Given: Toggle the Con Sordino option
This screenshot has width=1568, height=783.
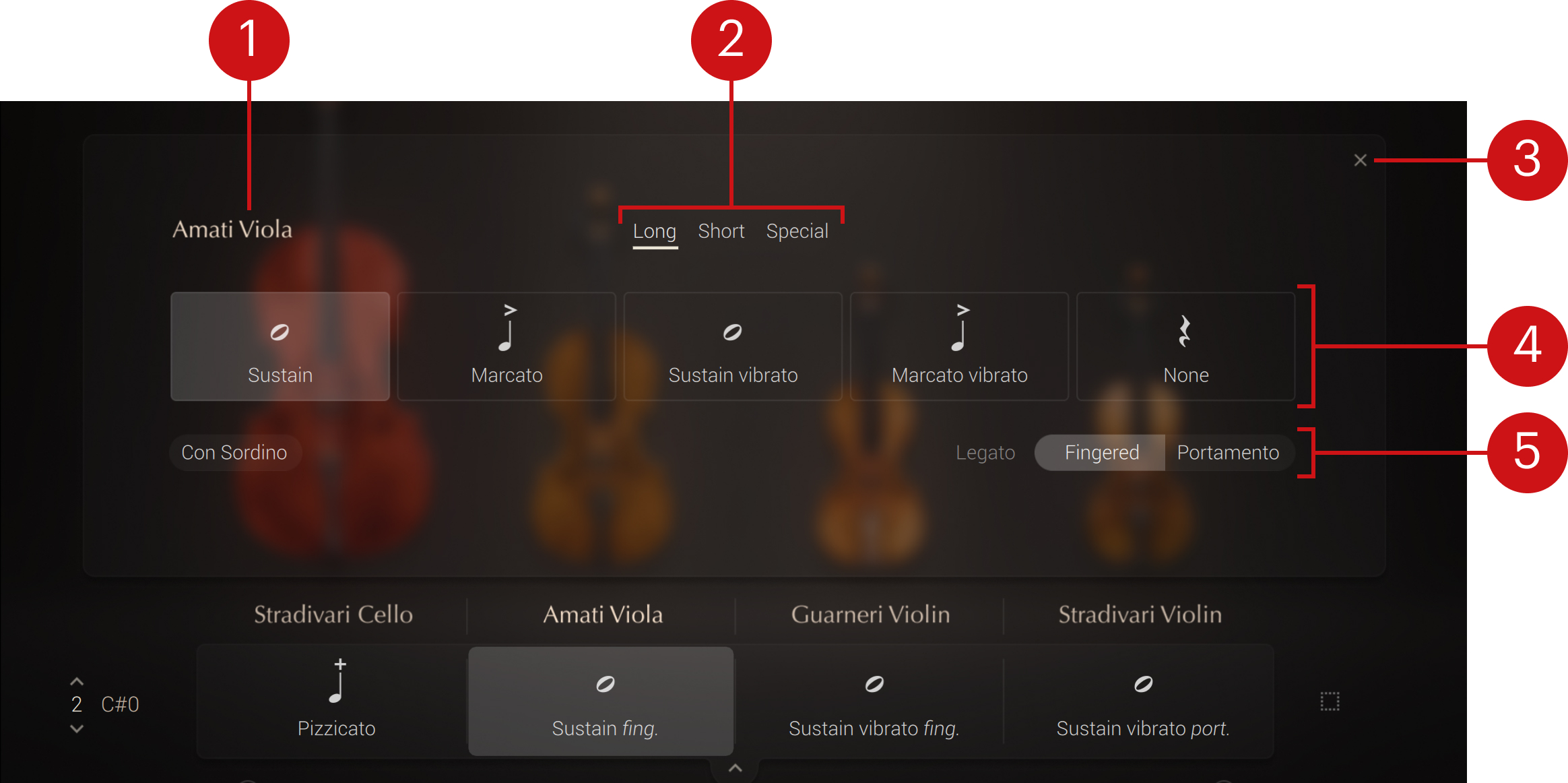Looking at the screenshot, I should (x=234, y=452).
